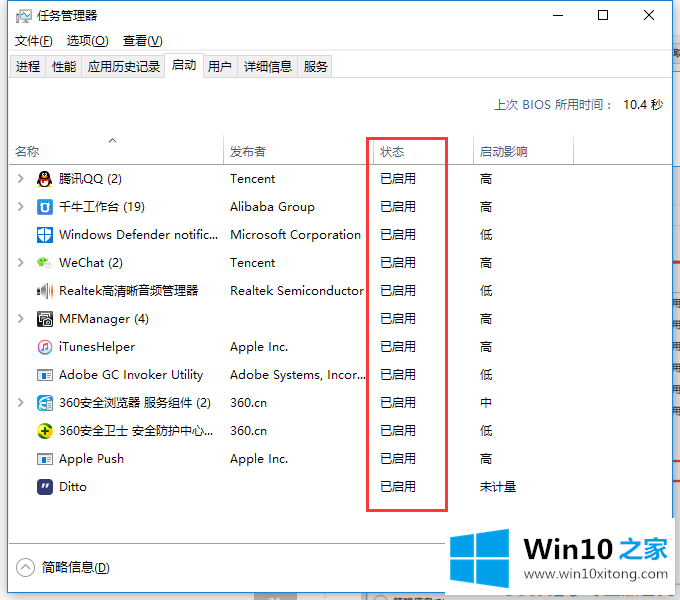Click the 腾讯QQ penguin icon
Screen dimensions: 680x600
click(x=44, y=179)
